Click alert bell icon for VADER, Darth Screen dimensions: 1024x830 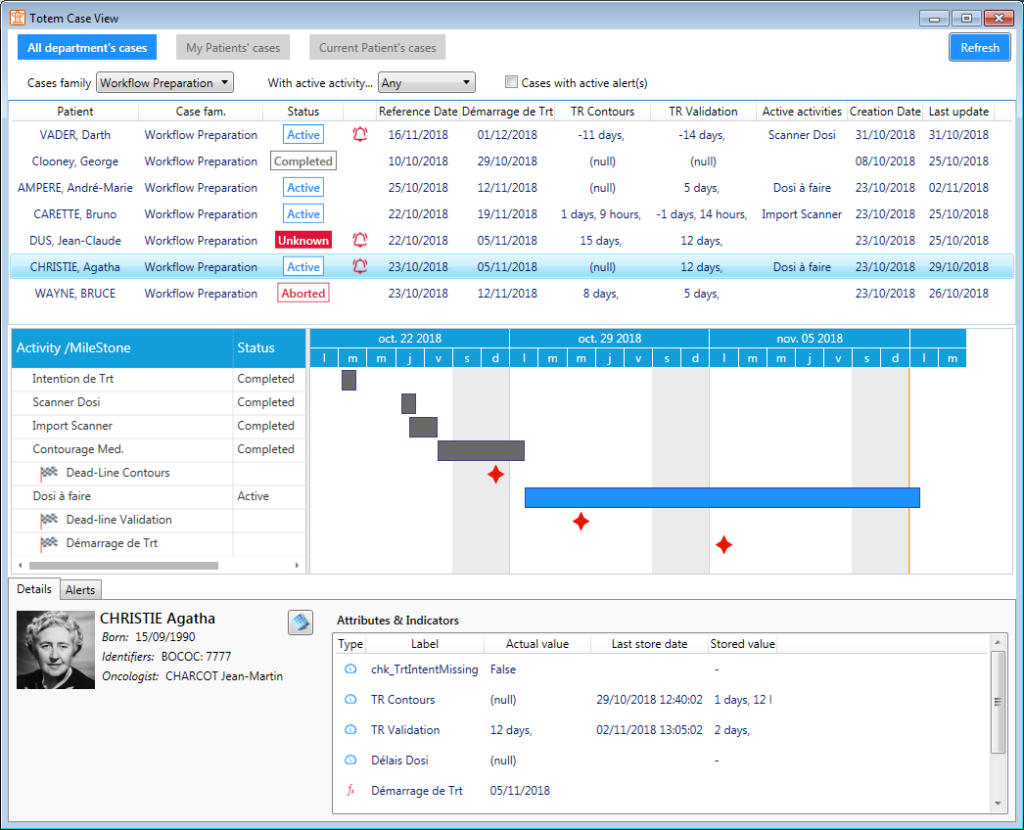[x=360, y=134]
